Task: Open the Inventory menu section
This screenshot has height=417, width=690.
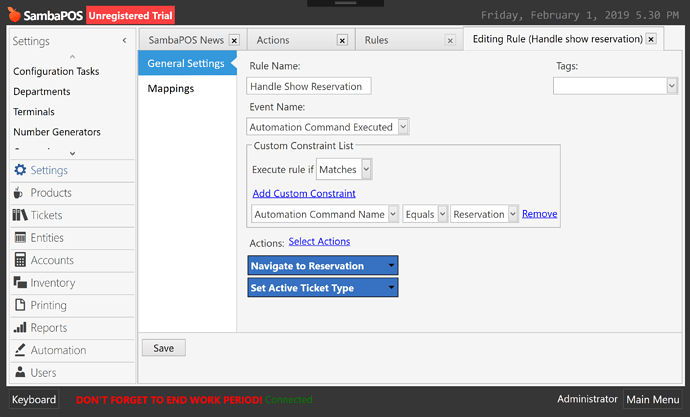Action: 73,282
